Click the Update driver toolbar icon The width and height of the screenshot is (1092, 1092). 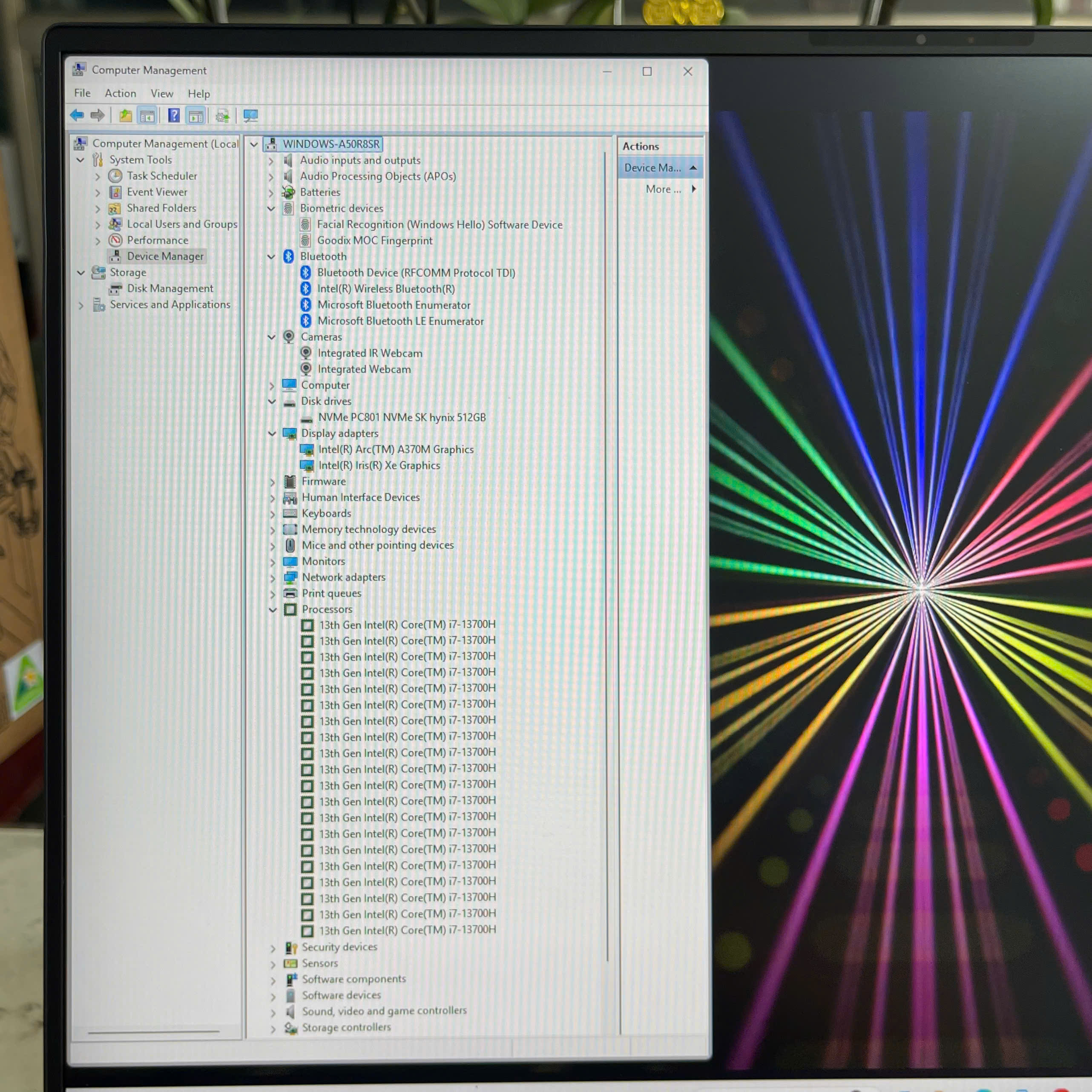pos(223,116)
